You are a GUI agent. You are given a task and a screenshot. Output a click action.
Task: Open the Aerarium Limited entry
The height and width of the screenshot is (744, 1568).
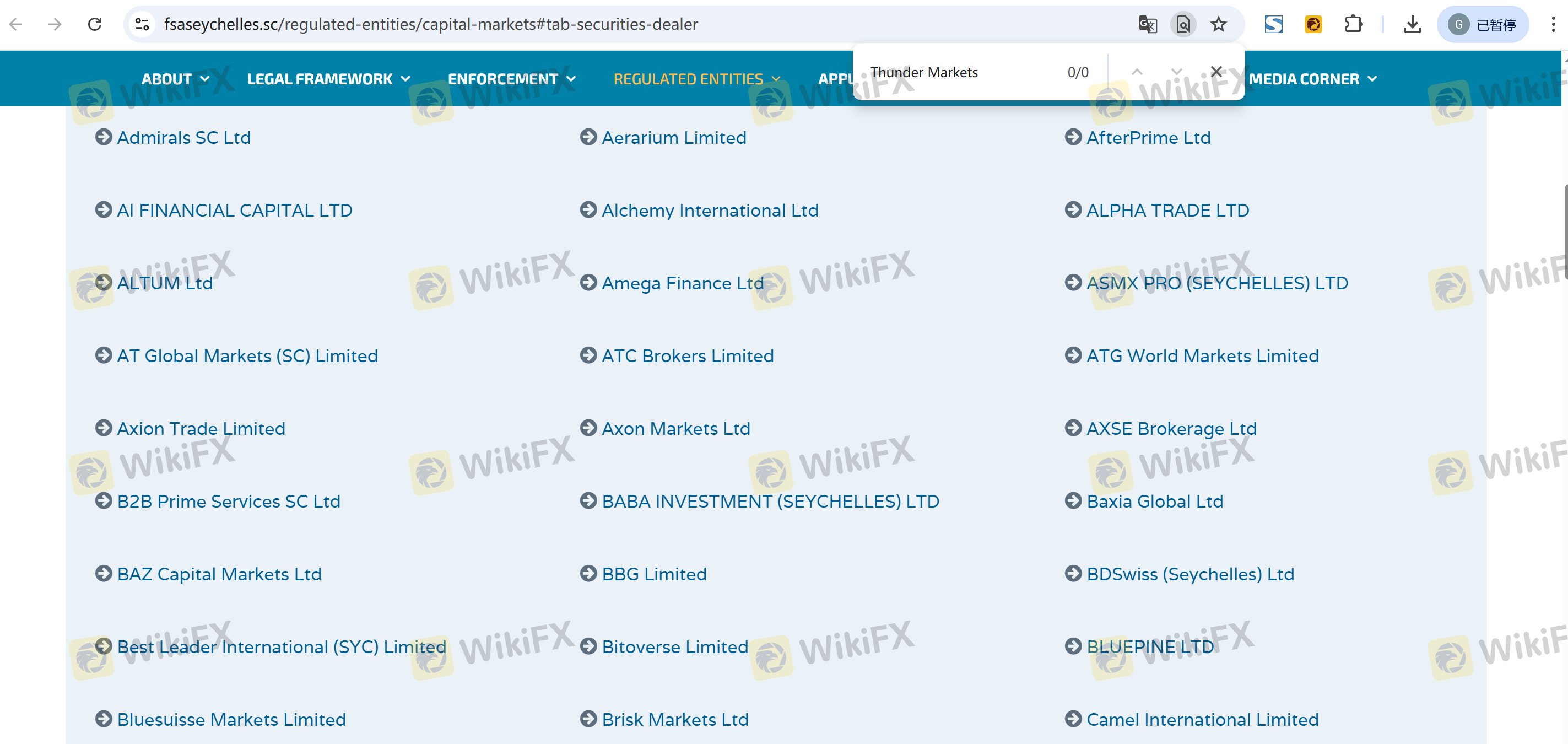[x=674, y=138]
